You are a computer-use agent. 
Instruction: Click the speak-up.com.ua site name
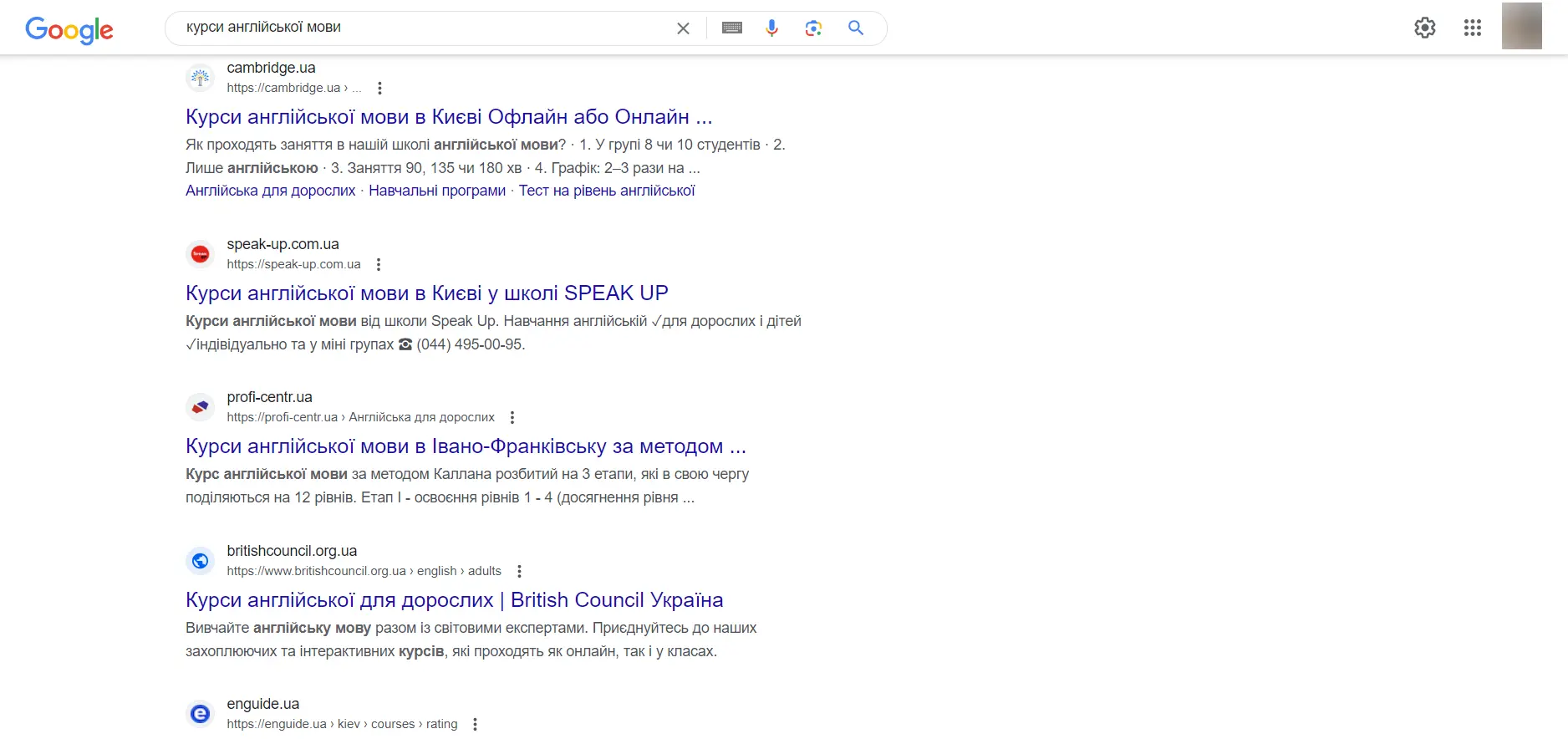tap(283, 244)
